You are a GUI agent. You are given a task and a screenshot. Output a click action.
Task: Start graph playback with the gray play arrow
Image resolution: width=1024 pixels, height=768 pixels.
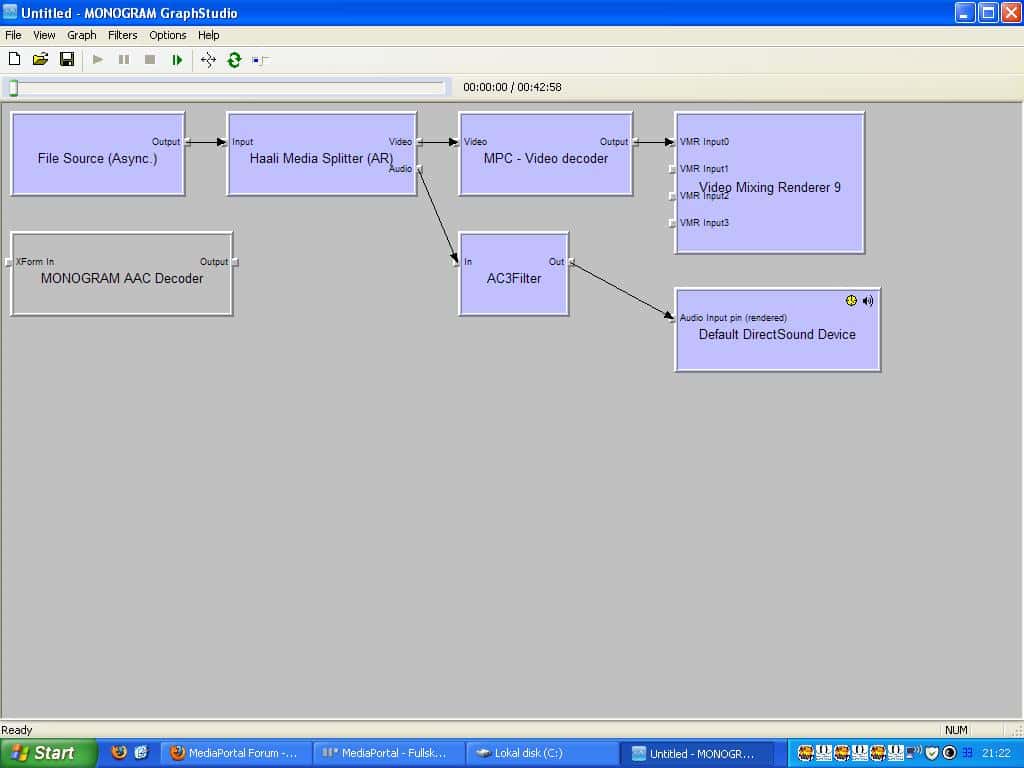(98, 59)
